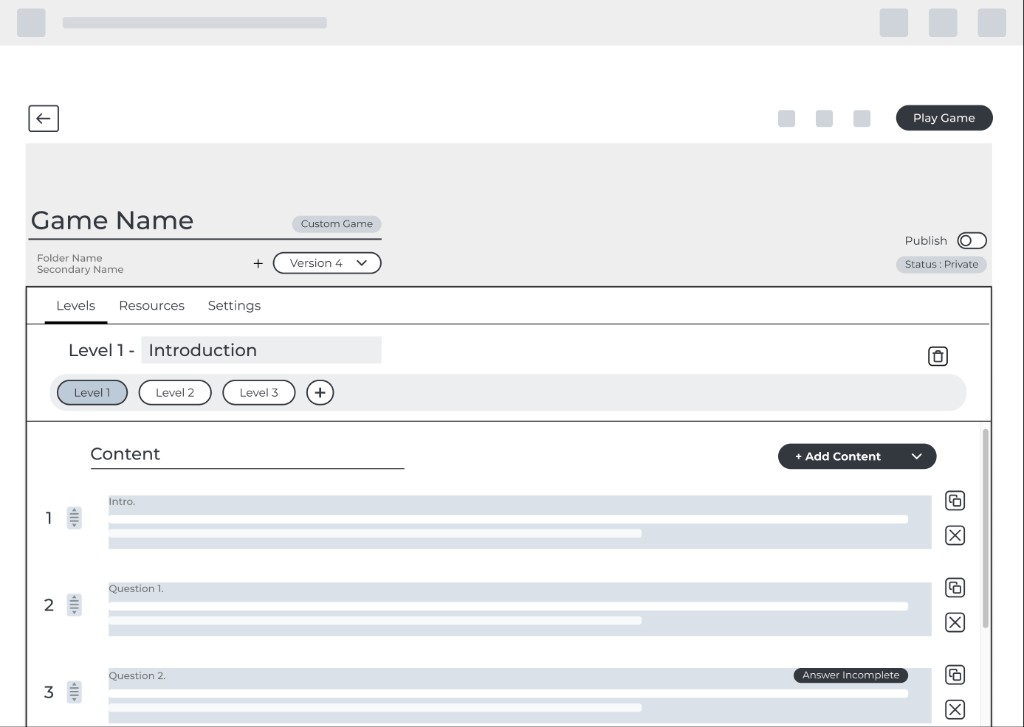1024x727 pixels.
Task: Enable the Publish toggle
Action: pos(971,240)
